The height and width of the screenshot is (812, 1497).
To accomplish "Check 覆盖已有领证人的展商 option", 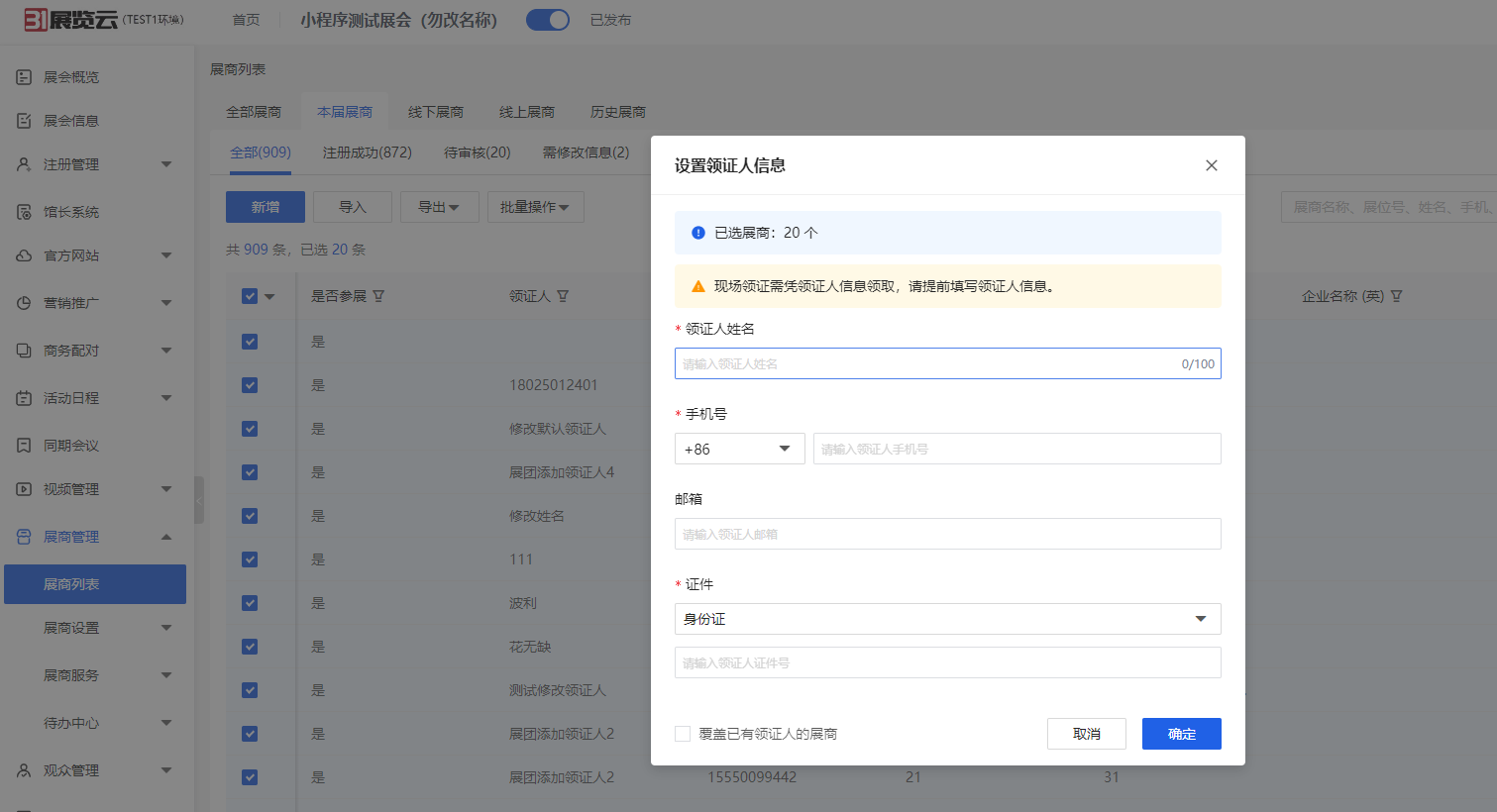I will [683, 734].
